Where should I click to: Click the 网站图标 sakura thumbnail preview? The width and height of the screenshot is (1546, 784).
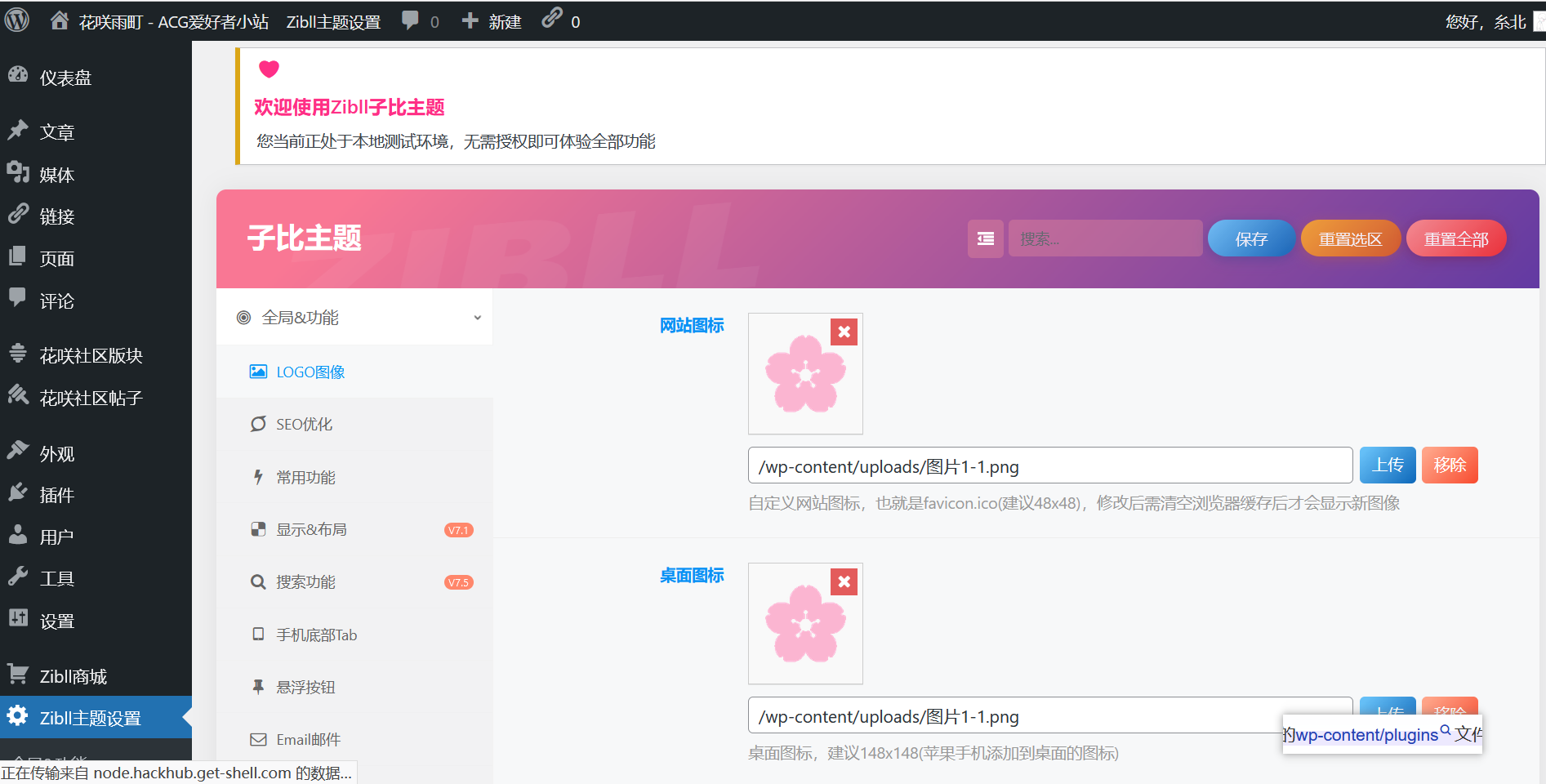tap(805, 374)
